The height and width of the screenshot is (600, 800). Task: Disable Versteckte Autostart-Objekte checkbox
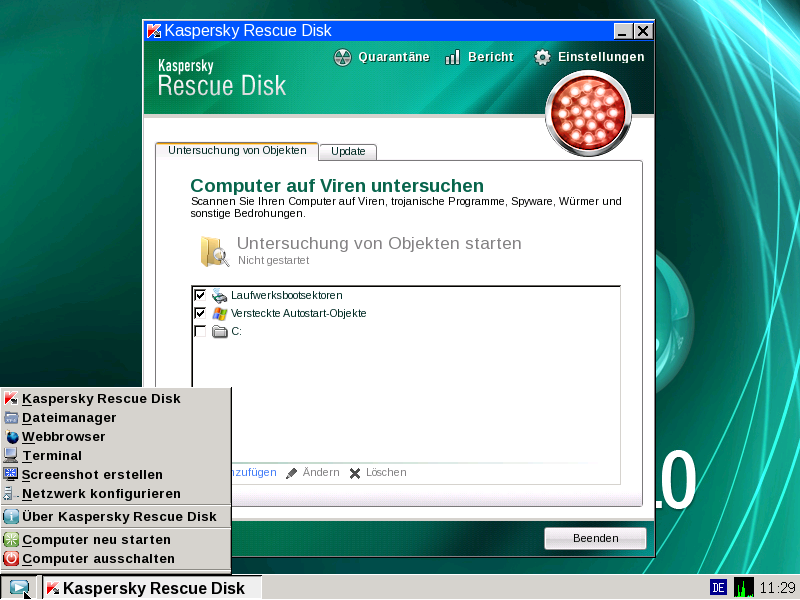click(x=200, y=313)
